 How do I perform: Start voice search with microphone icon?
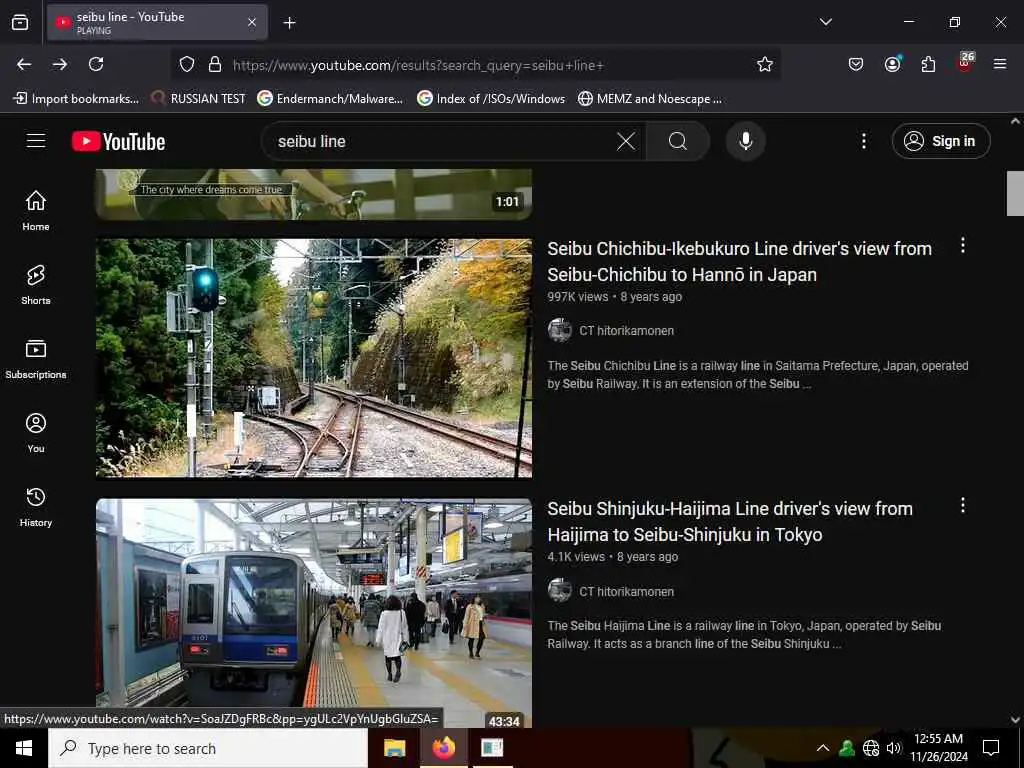click(745, 141)
